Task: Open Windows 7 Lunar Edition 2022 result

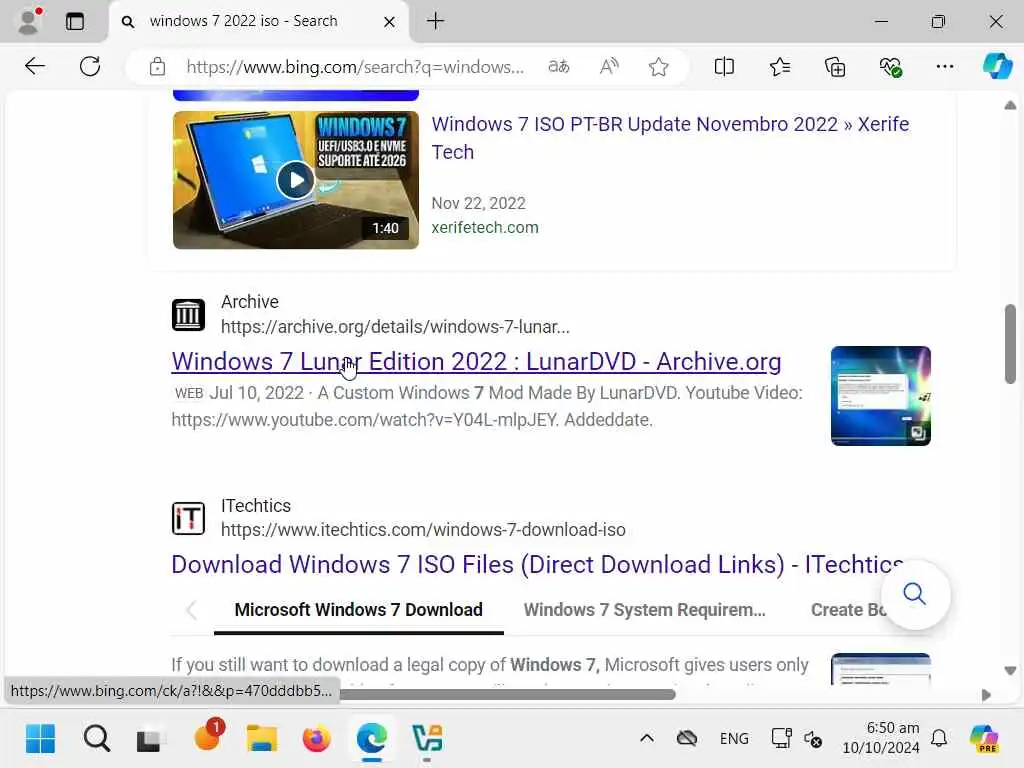Action: tap(476, 361)
